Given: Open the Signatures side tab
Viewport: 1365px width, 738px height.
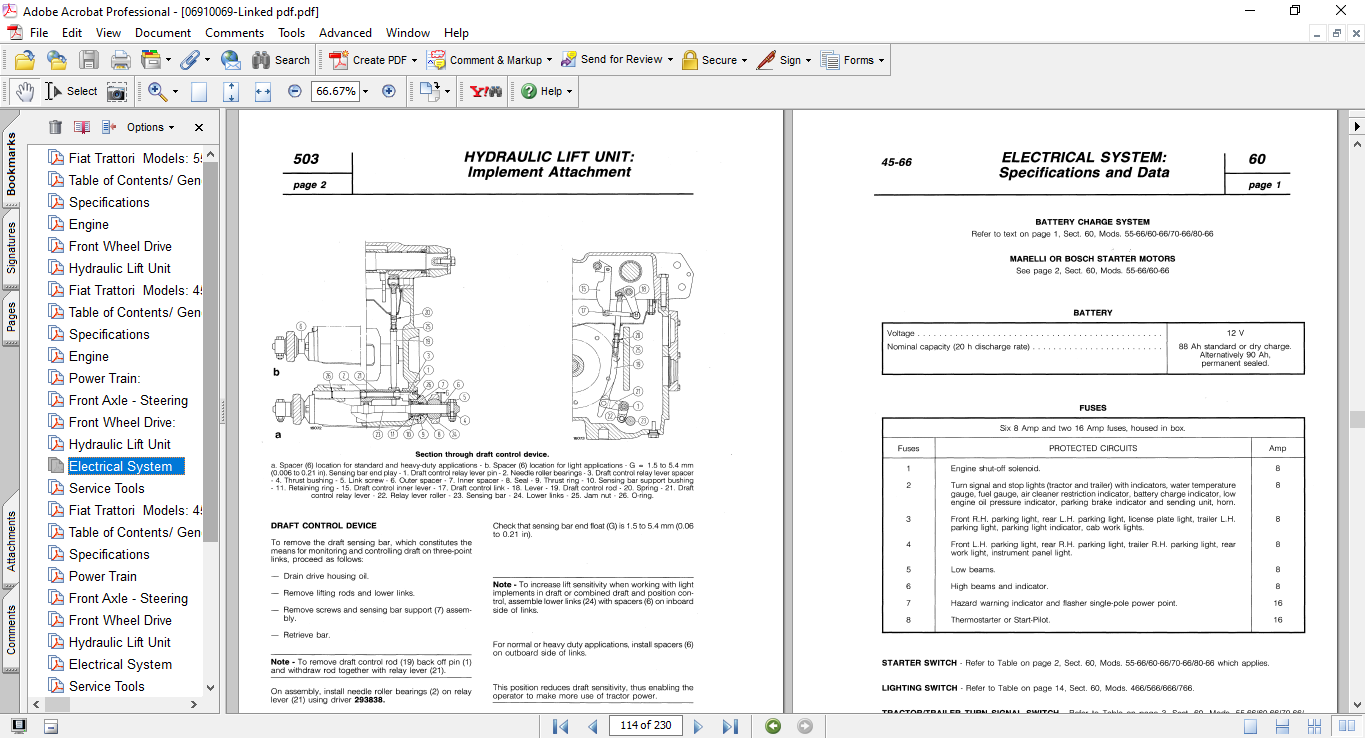Looking at the screenshot, I should [11, 247].
